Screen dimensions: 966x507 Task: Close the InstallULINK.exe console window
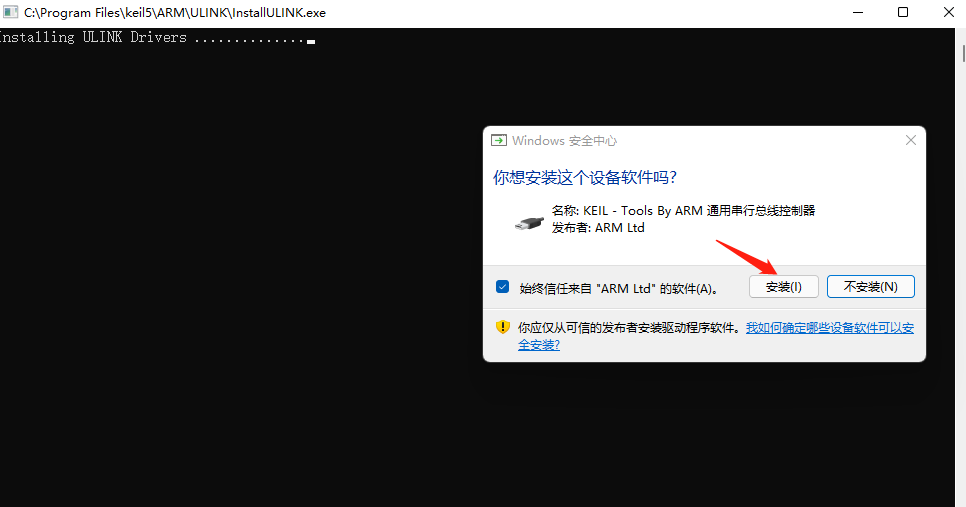tap(949, 12)
